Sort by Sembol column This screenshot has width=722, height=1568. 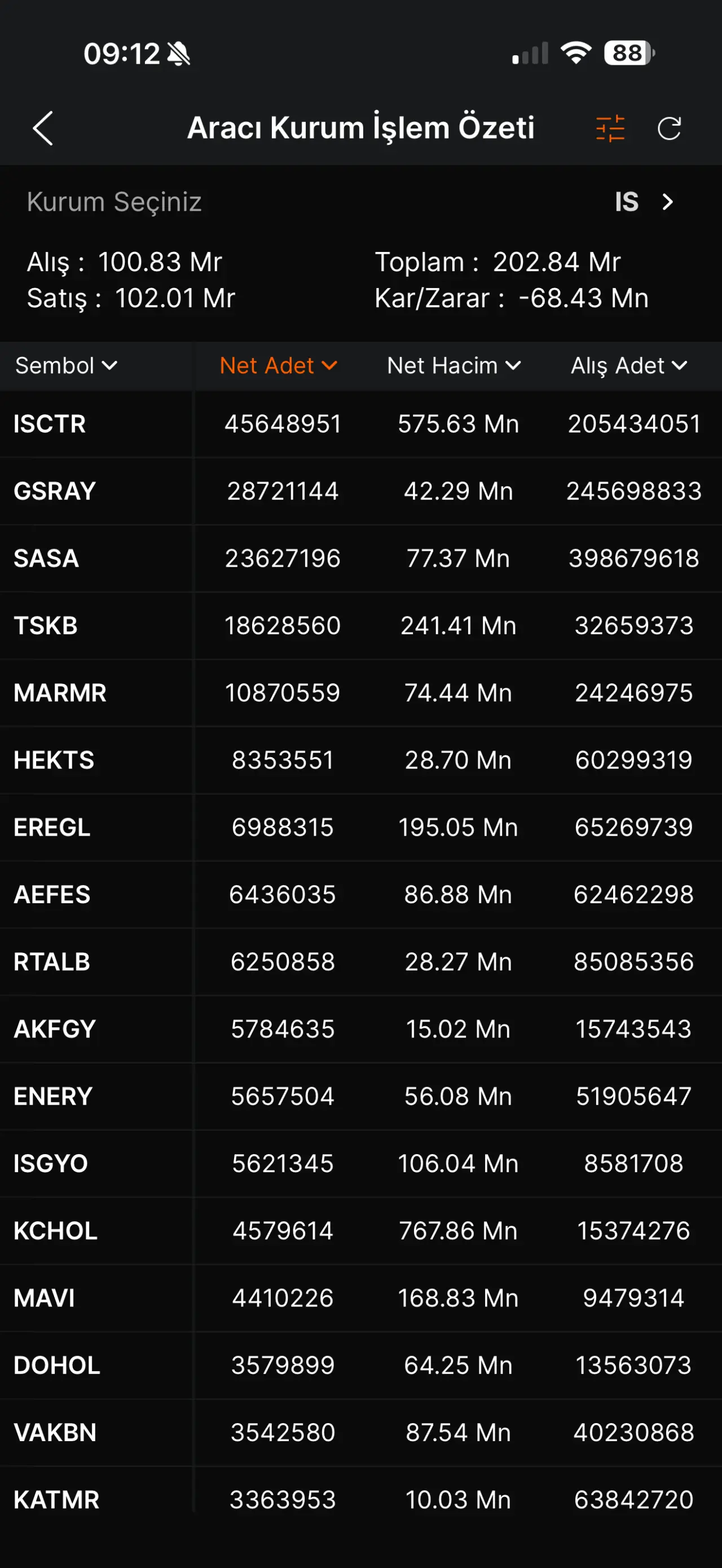point(66,366)
